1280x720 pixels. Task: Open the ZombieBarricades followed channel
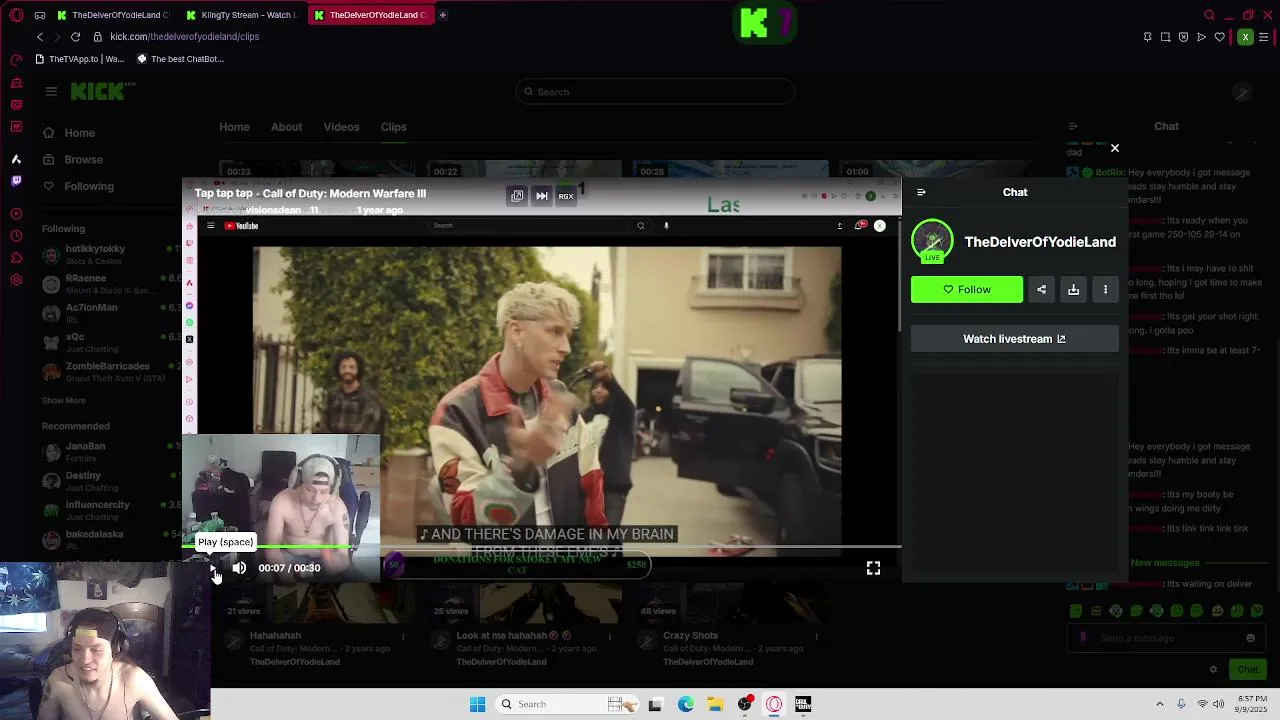point(110,371)
